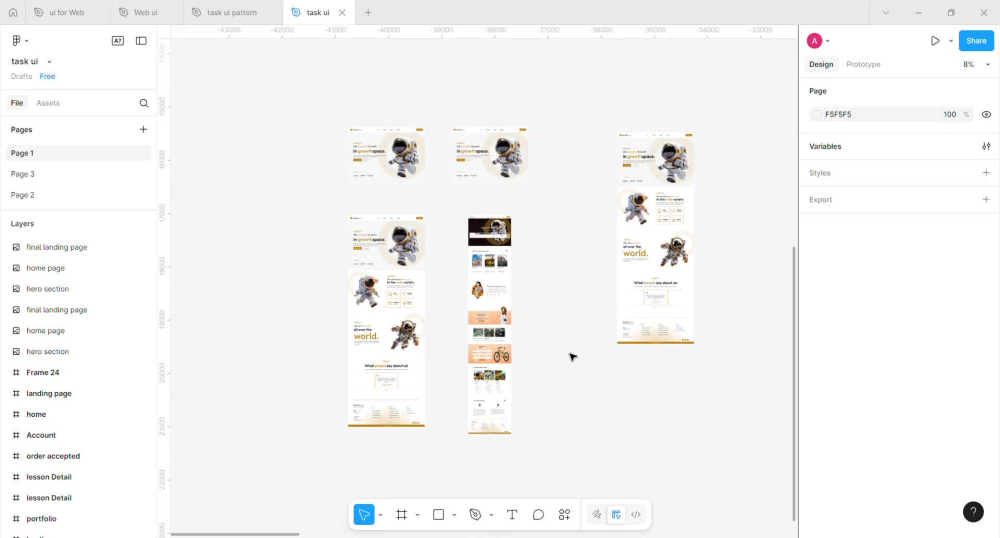1000x538 pixels.
Task: Toggle page background visibility eye
Action: 986,115
